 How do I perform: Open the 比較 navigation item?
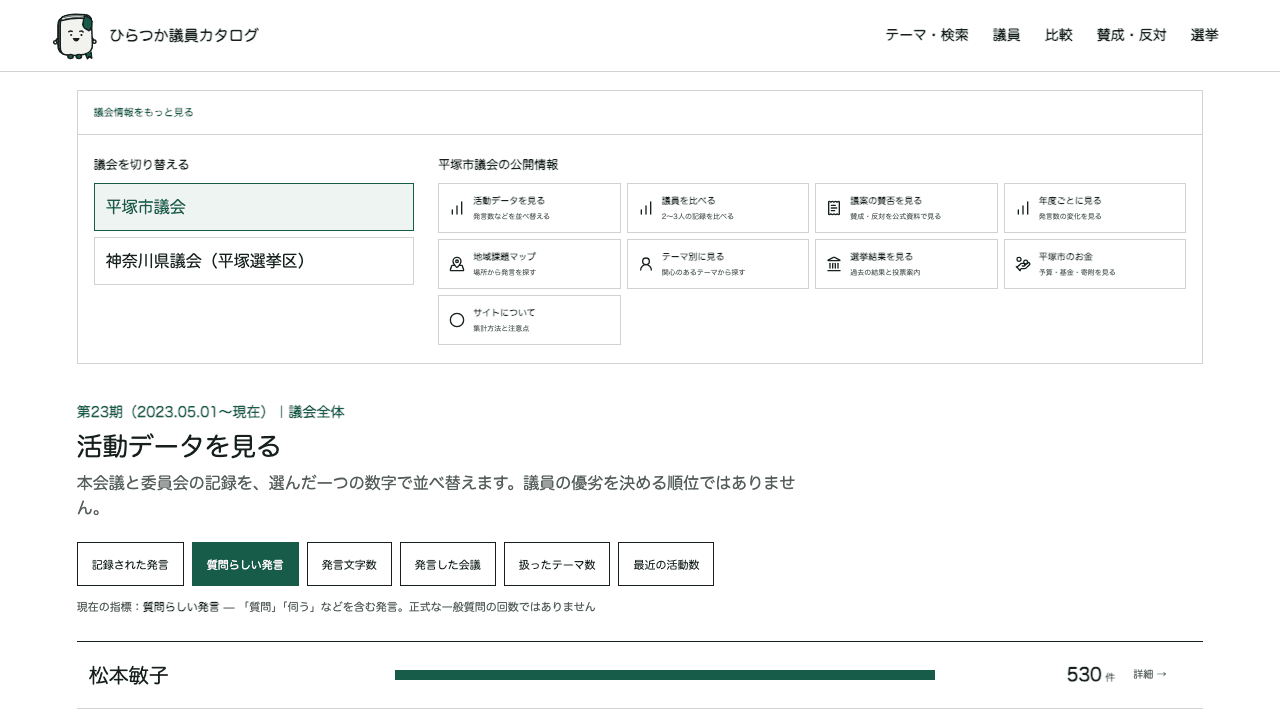tap(1059, 35)
